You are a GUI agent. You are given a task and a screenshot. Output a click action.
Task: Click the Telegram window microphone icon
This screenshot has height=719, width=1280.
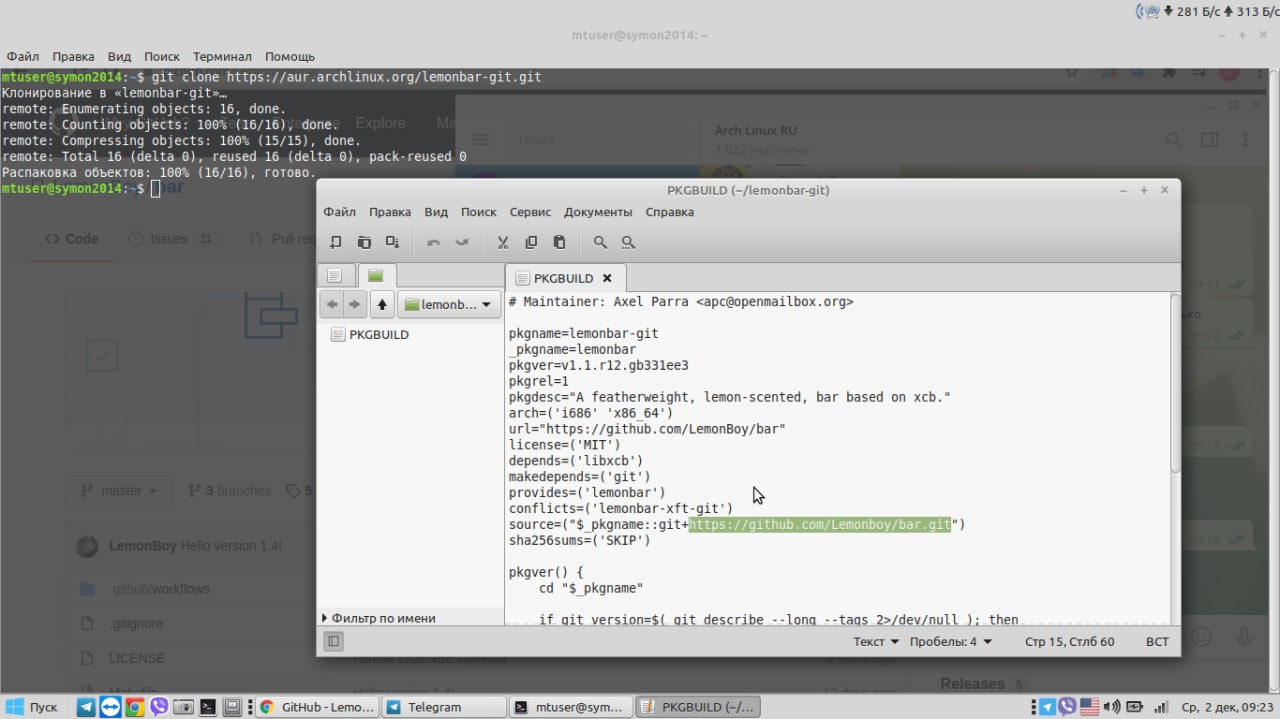(1244, 637)
